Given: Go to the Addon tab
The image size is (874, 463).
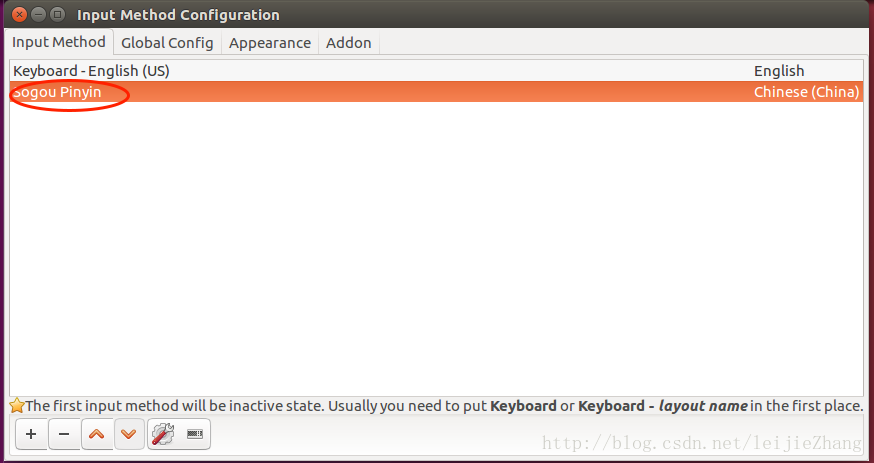Looking at the screenshot, I should click(x=348, y=43).
